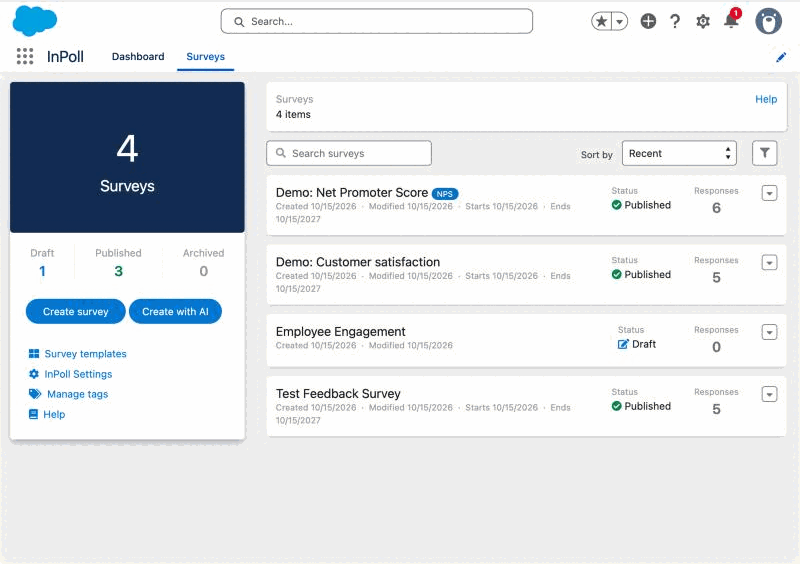This screenshot has height=564, width=800.
Task: Click Published status icon for Customer satisfaction
Action: point(616,275)
